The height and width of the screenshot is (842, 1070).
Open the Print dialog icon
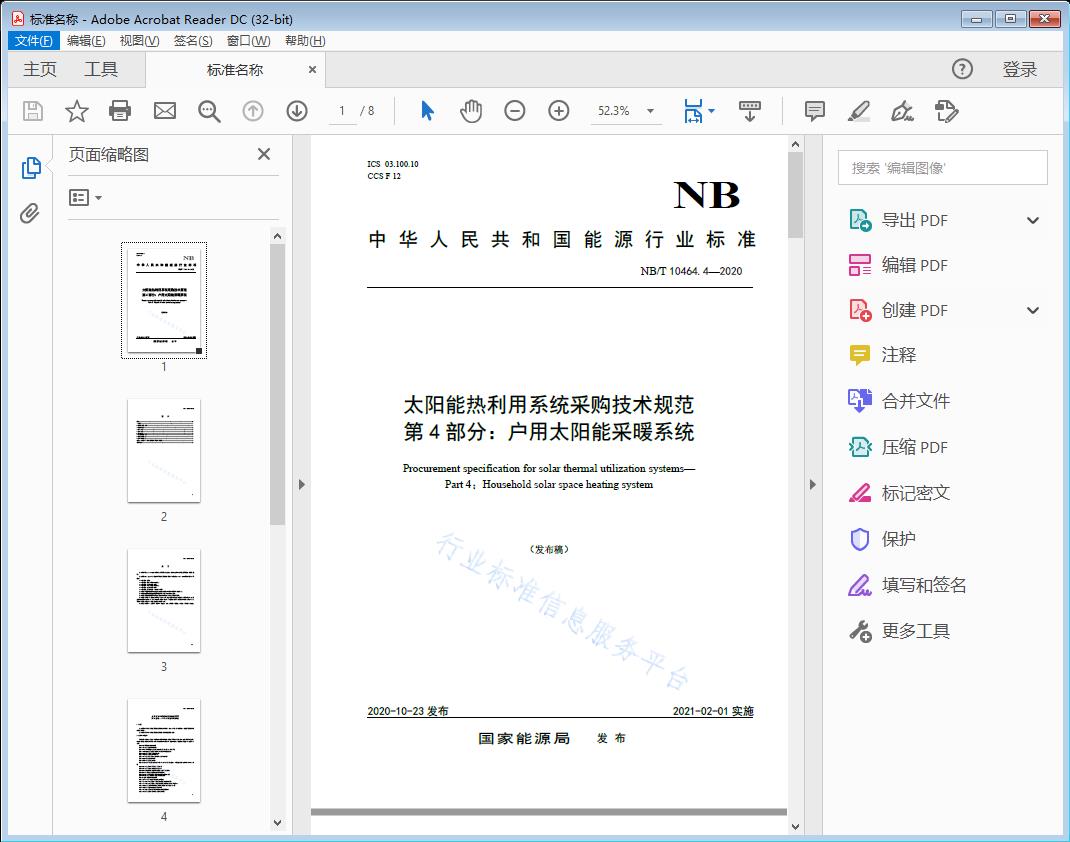(120, 111)
